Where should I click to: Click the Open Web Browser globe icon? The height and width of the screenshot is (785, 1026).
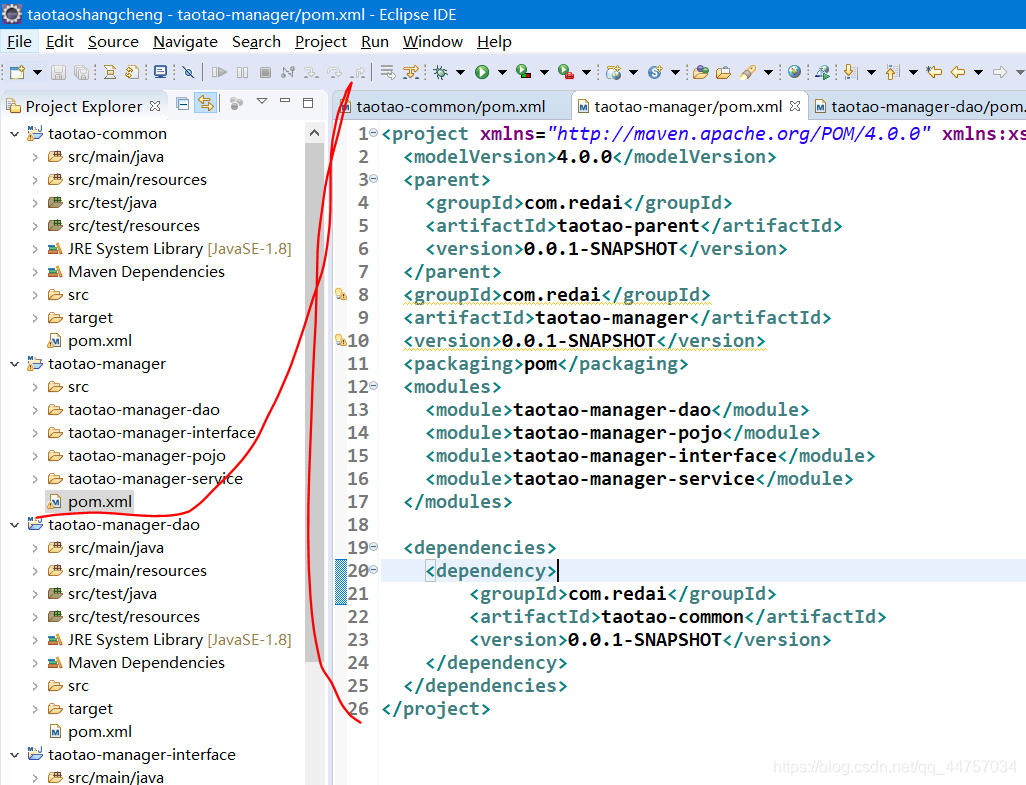tap(794, 72)
